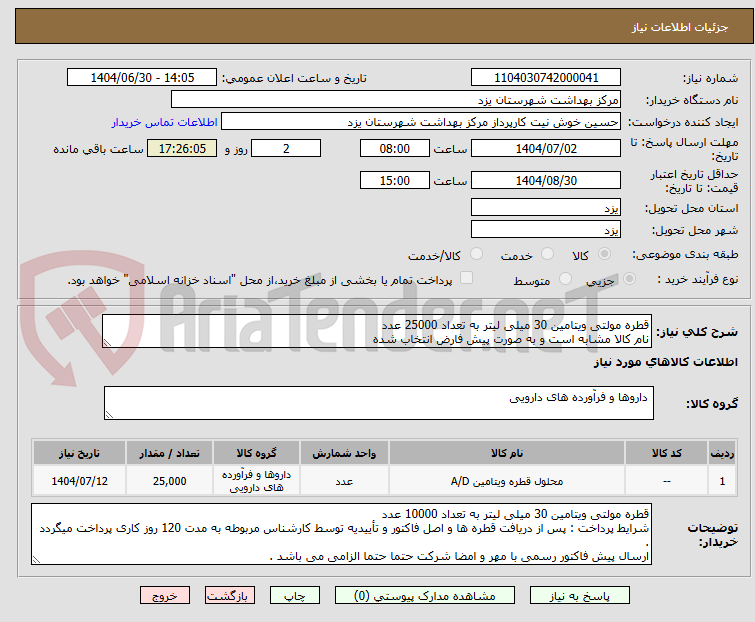Screen dimensions: 755x622
Task: Click the توضیحات خریدار text area
Action: pos(341,534)
